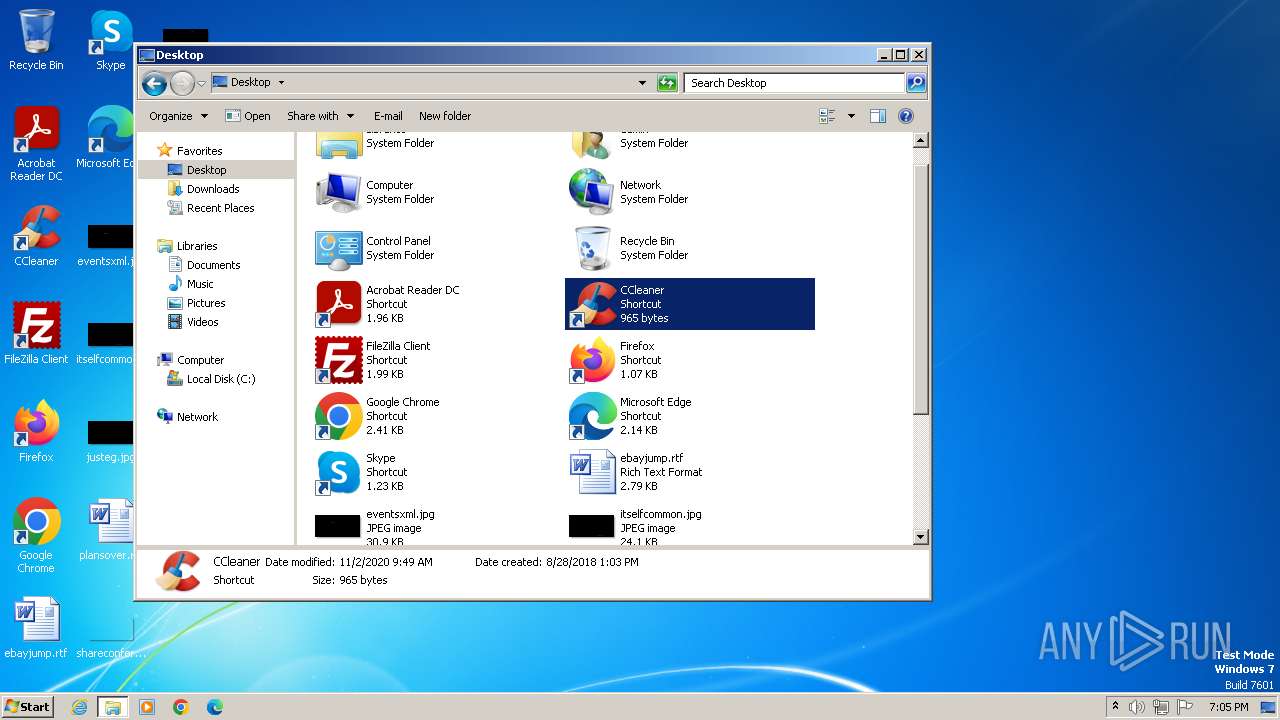The height and width of the screenshot is (720, 1280).
Task: Go back with the Explorer Back arrow
Action: coord(154,83)
